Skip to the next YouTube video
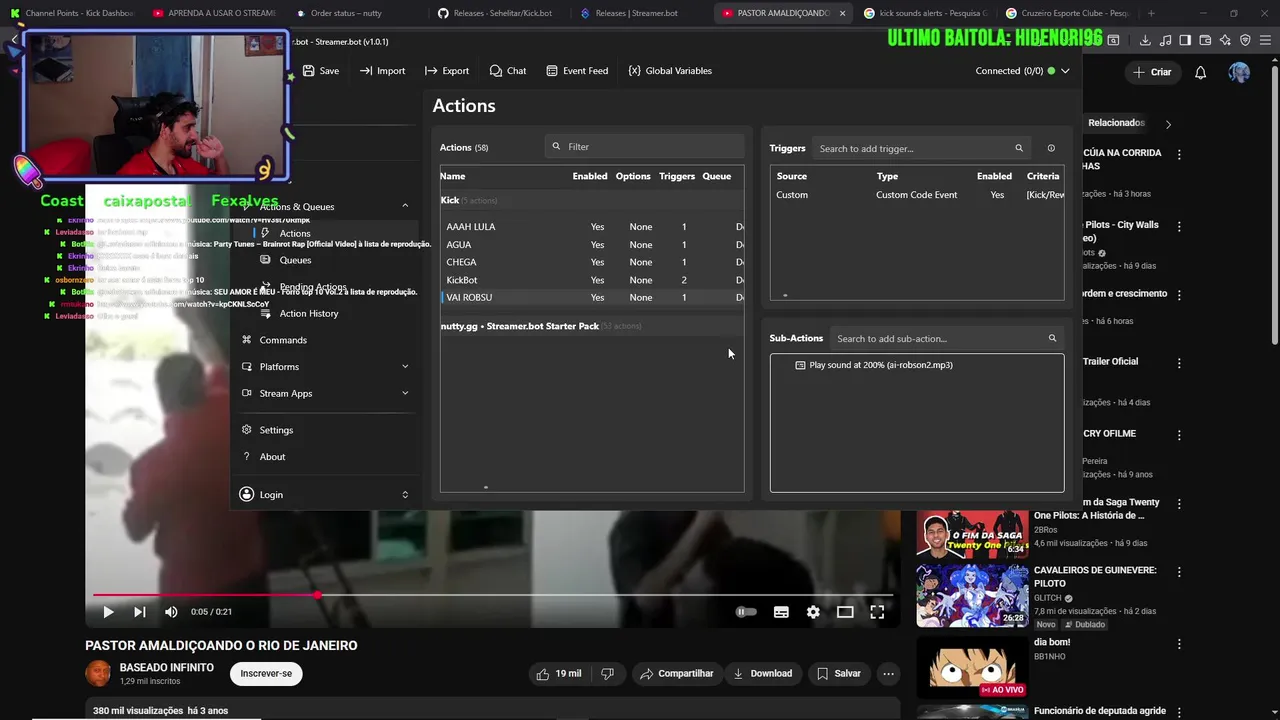 coord(140,612)
